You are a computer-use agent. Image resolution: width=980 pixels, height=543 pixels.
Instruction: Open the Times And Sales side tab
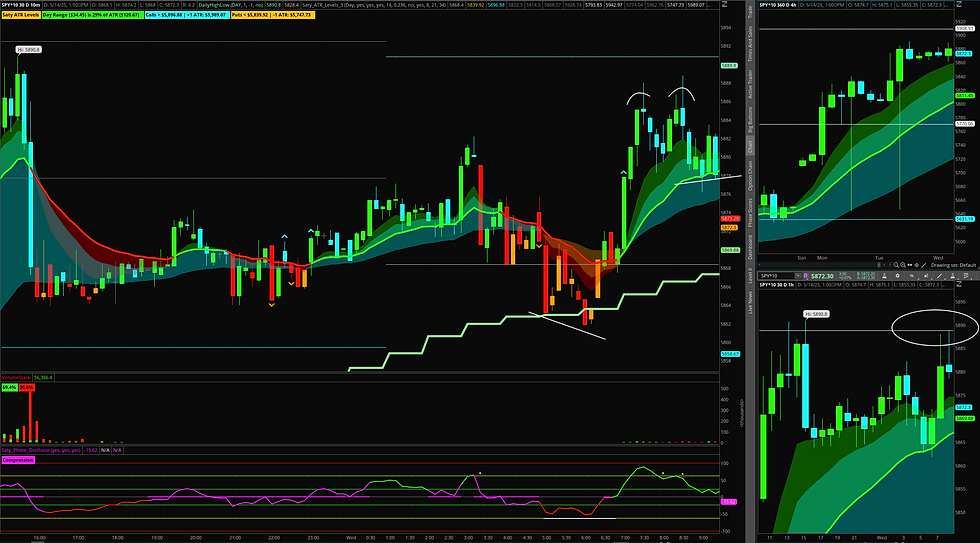pos(750,42)
